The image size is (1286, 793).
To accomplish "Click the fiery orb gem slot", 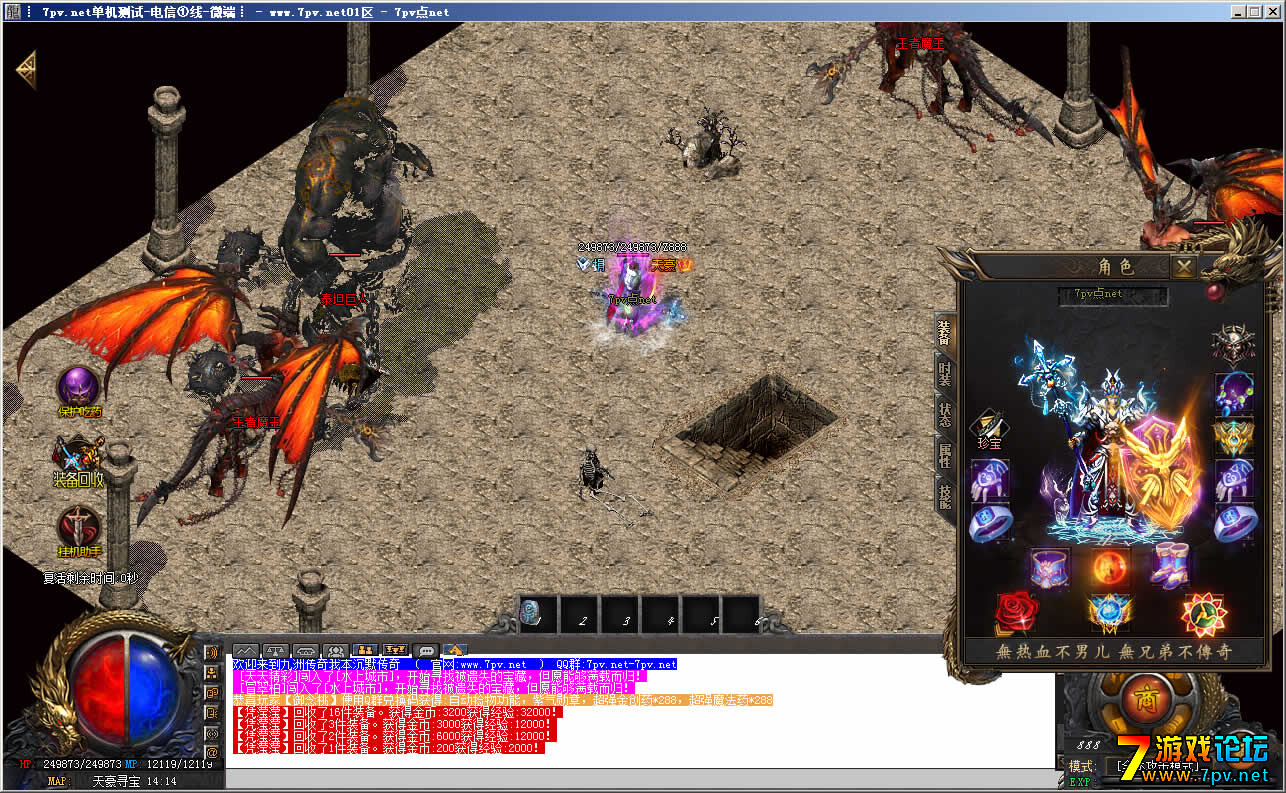I will 1109,567.
